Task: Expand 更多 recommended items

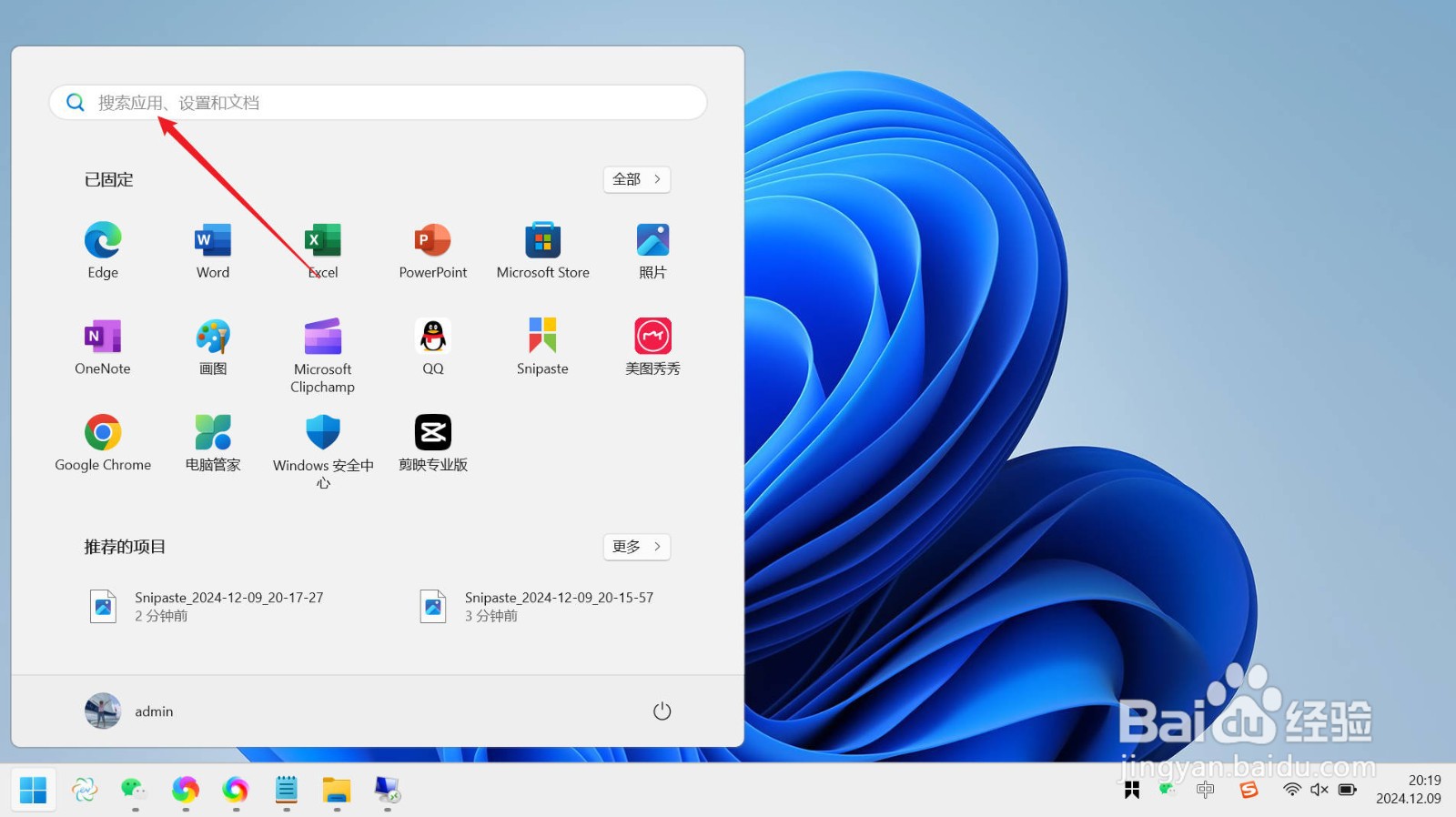Action: (x=637, y=547)
